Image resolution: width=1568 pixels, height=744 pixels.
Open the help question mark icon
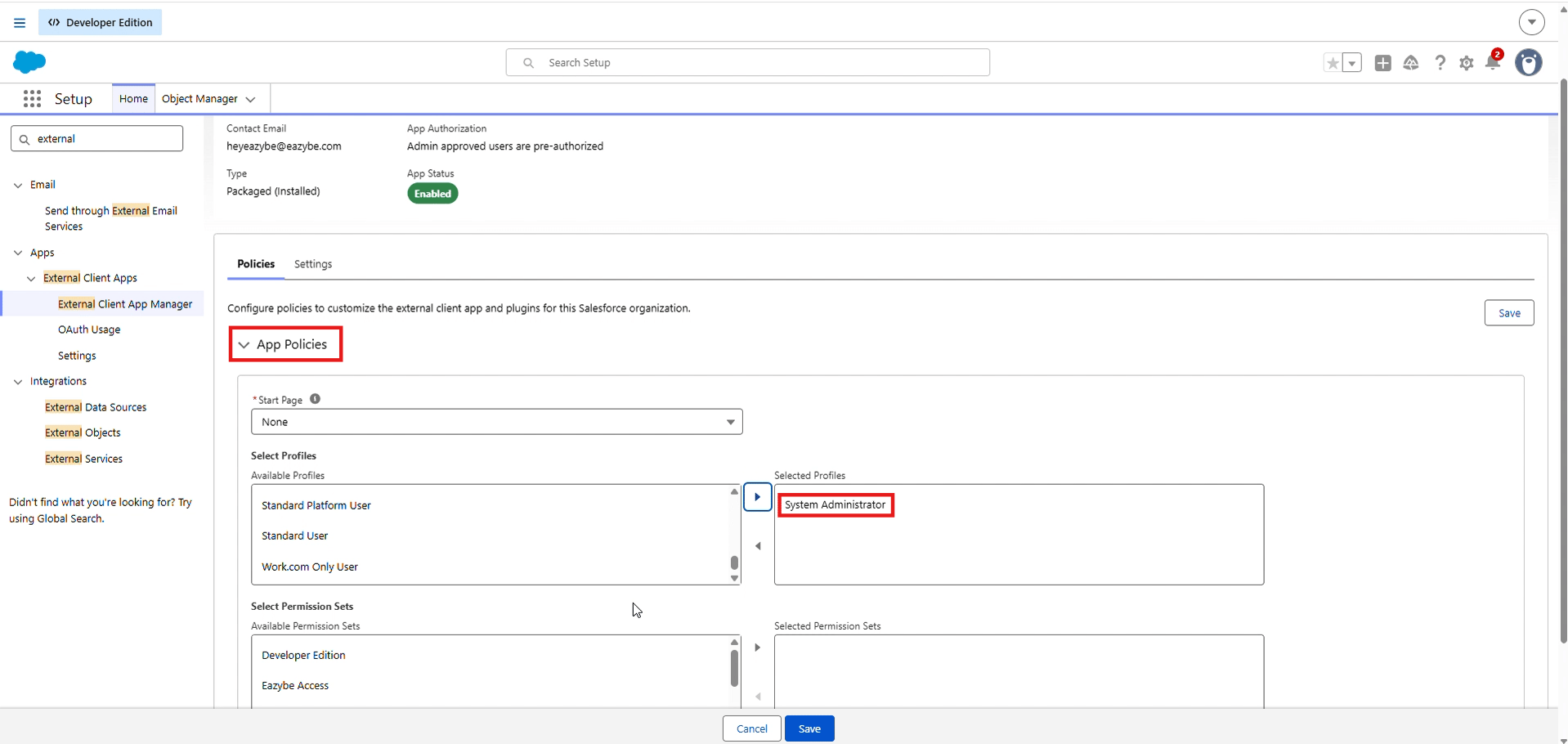[1440, 63]
